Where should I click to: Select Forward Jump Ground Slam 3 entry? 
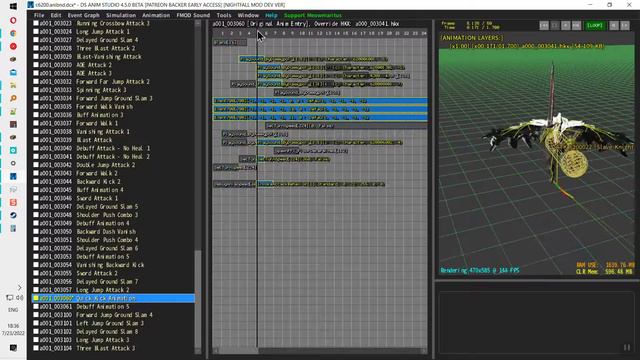point(113,98)
